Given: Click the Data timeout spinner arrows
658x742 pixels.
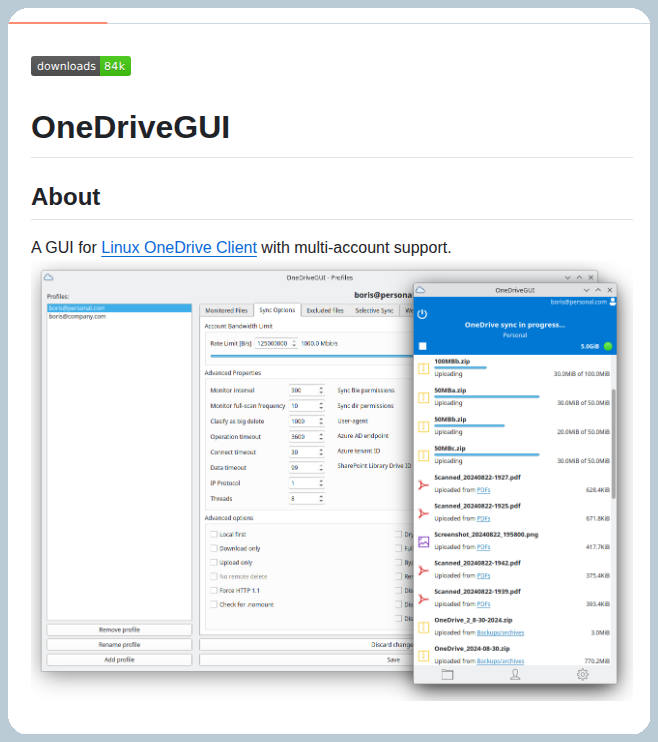Looking at the screenshot, I should point(321,468).
